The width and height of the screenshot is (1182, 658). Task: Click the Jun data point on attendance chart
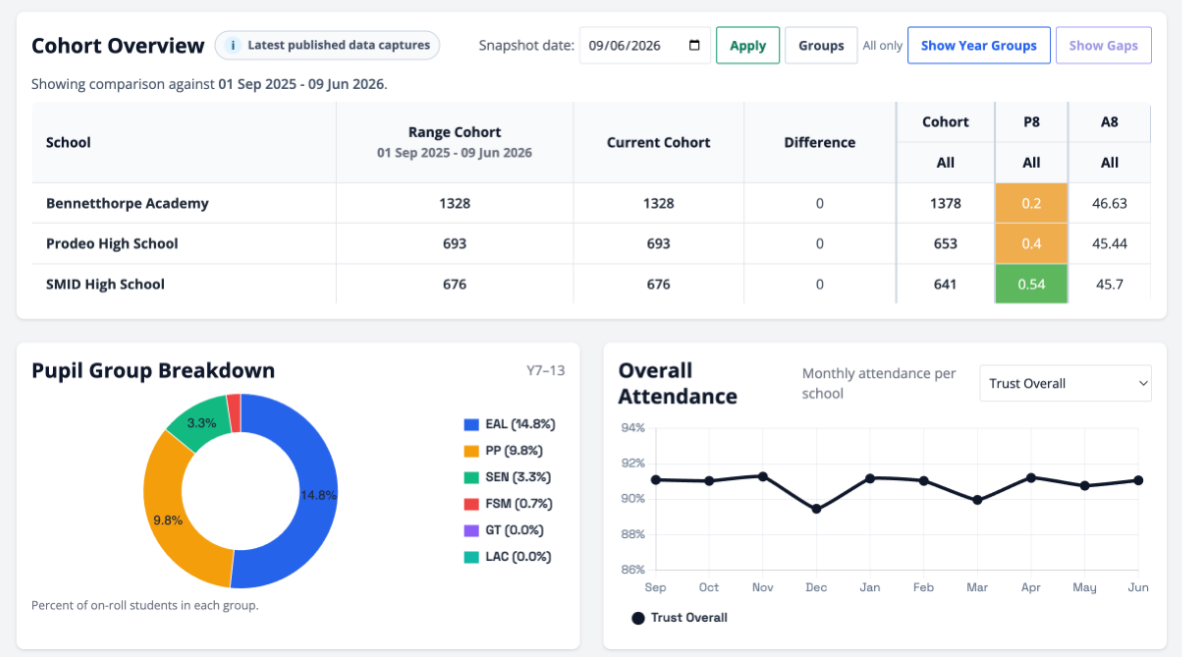[x=1138, y=480]
